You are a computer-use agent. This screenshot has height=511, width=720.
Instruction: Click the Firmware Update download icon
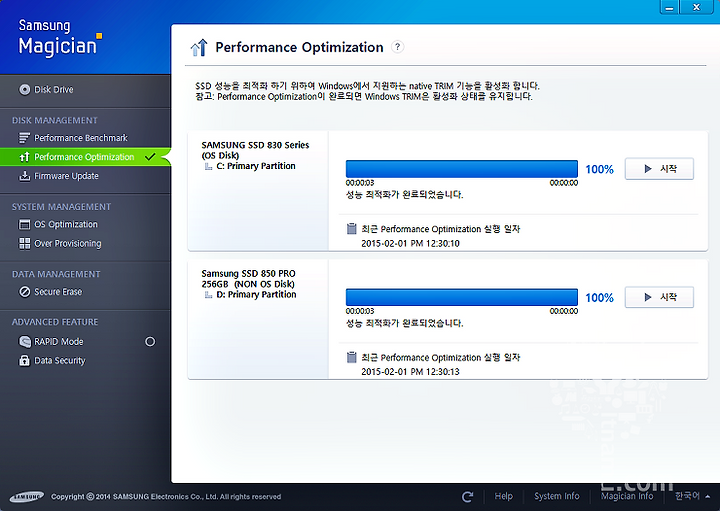(24, 176)
